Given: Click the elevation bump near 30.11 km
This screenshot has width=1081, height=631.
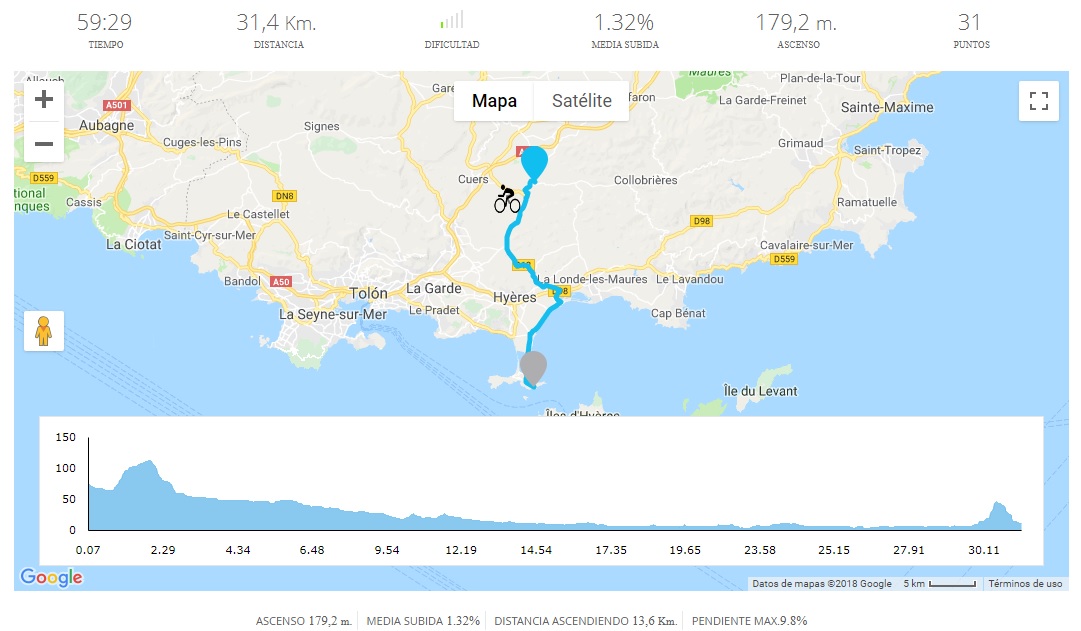Looking at the screenshot, I should tap(997, 508).
